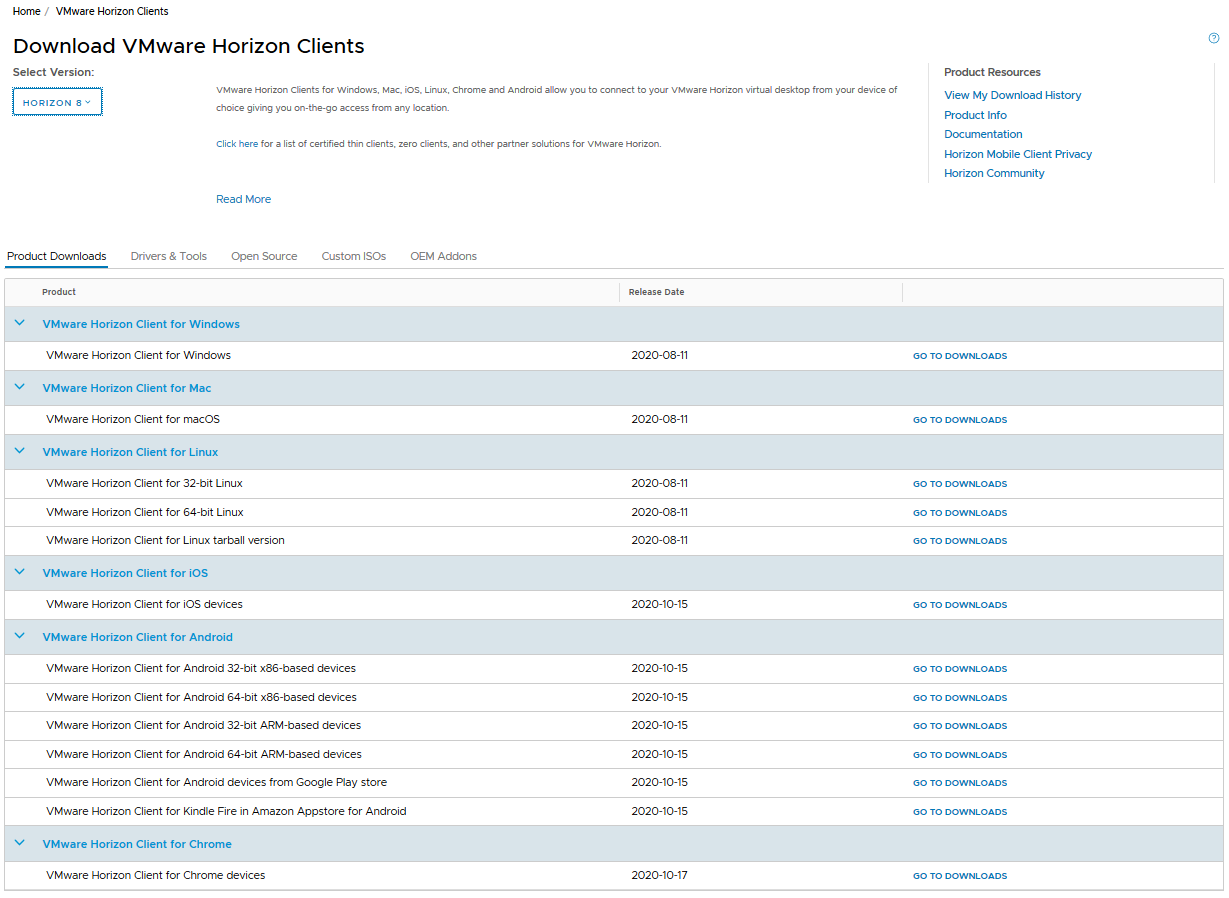Screen dimensions: 1229x898
Task: Click the VMware Horizon Clients breadcrumb
Action: pos(112,12)
